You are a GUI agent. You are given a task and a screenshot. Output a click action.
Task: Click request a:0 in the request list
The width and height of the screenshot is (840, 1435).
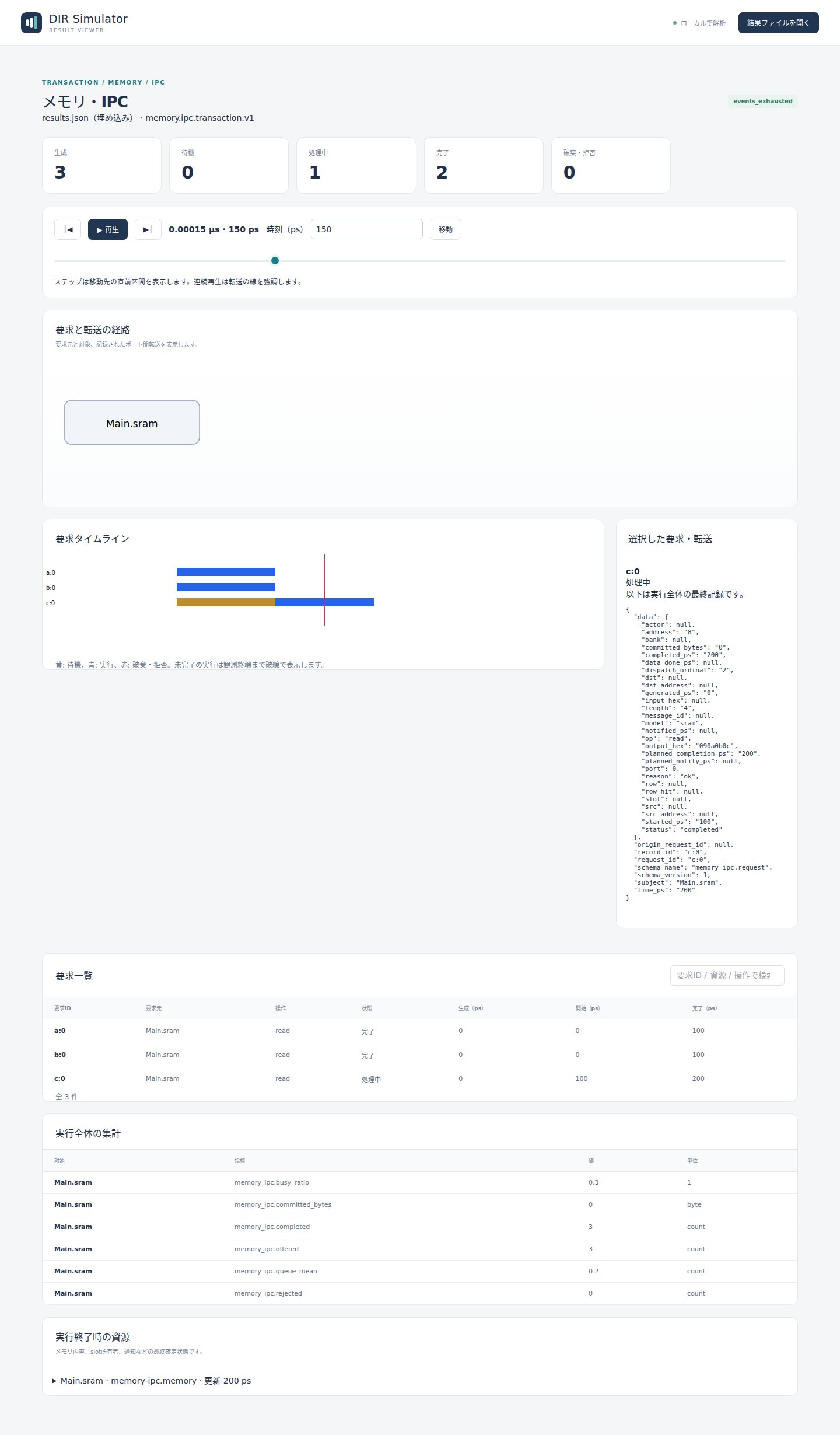420,1031
